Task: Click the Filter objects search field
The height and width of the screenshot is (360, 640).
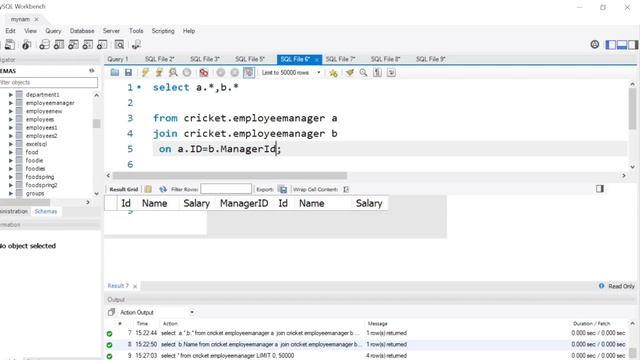Action: [48, 82]
